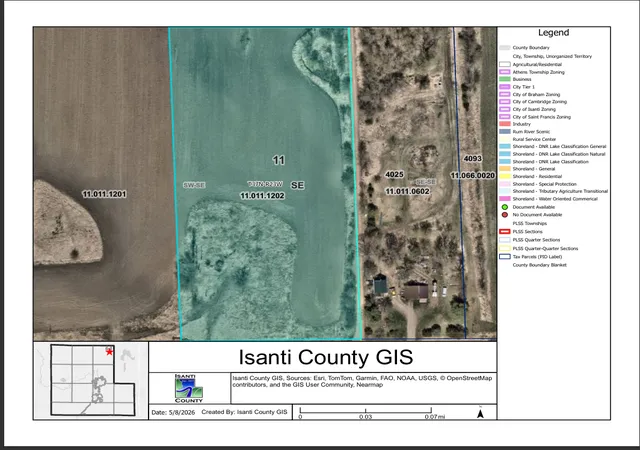Image resolution: width=640 pixels, height=450 pixels.
Task: Click the '0.07 mi' scale bar label
Action: coord(435,417)
